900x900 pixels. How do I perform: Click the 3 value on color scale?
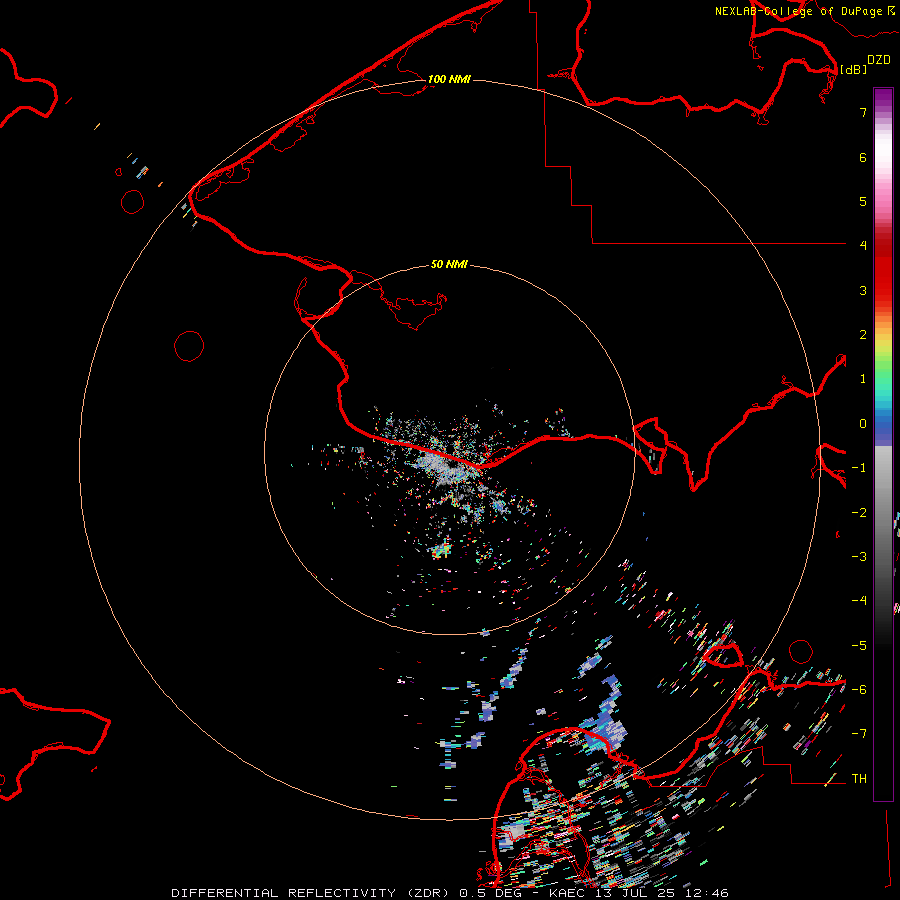pos(863,290)
